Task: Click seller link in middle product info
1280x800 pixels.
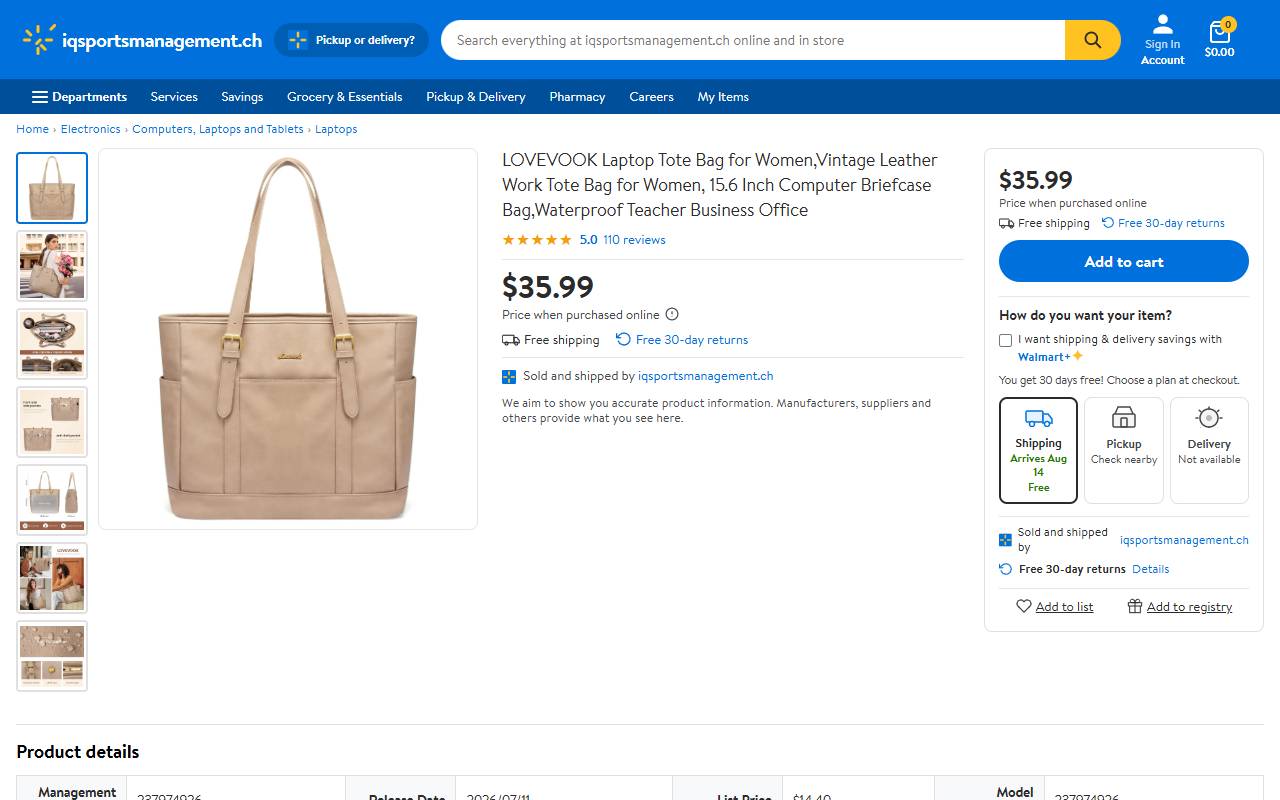Action: (706, 376)
